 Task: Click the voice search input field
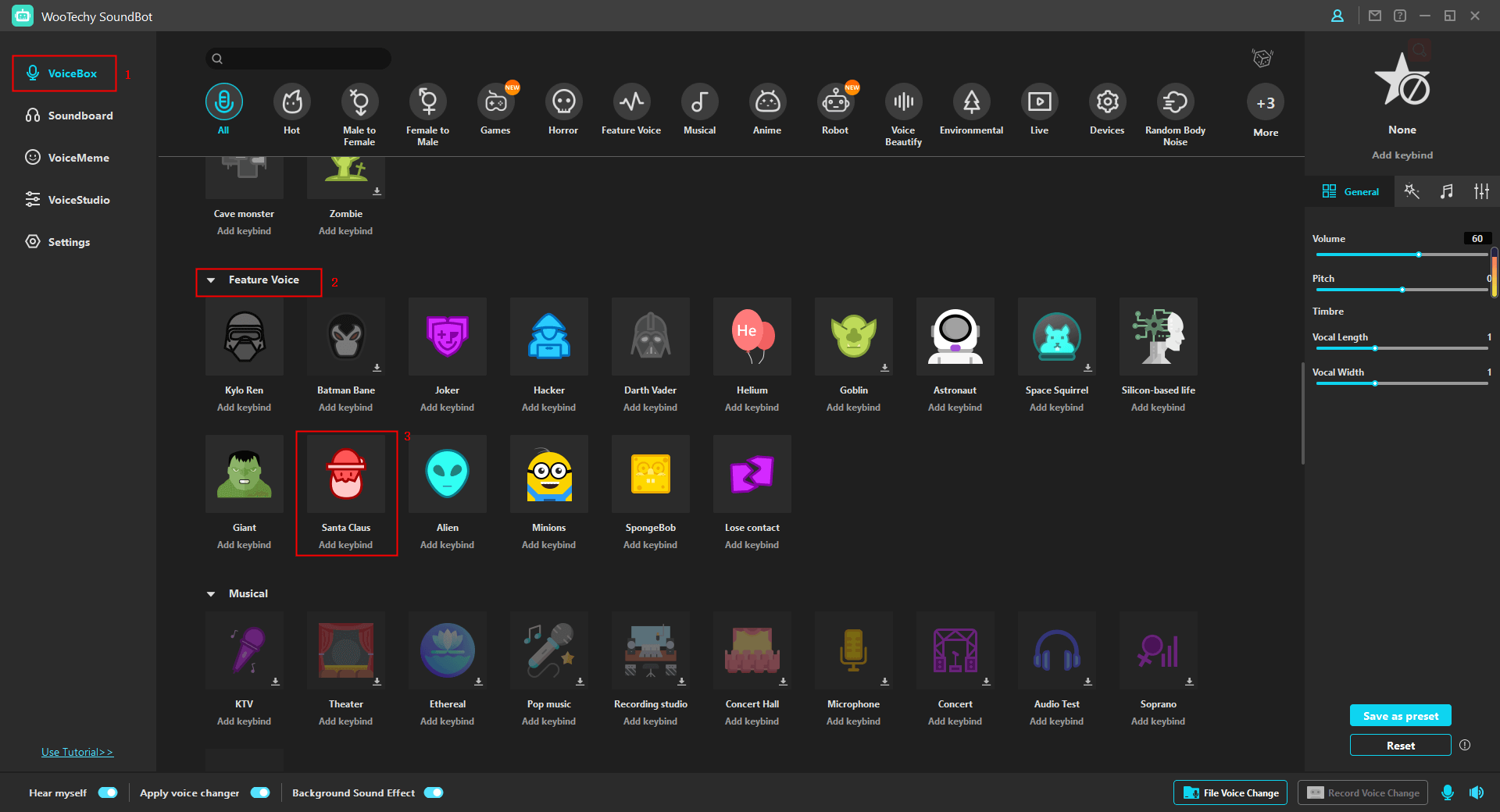click(298, 59)
